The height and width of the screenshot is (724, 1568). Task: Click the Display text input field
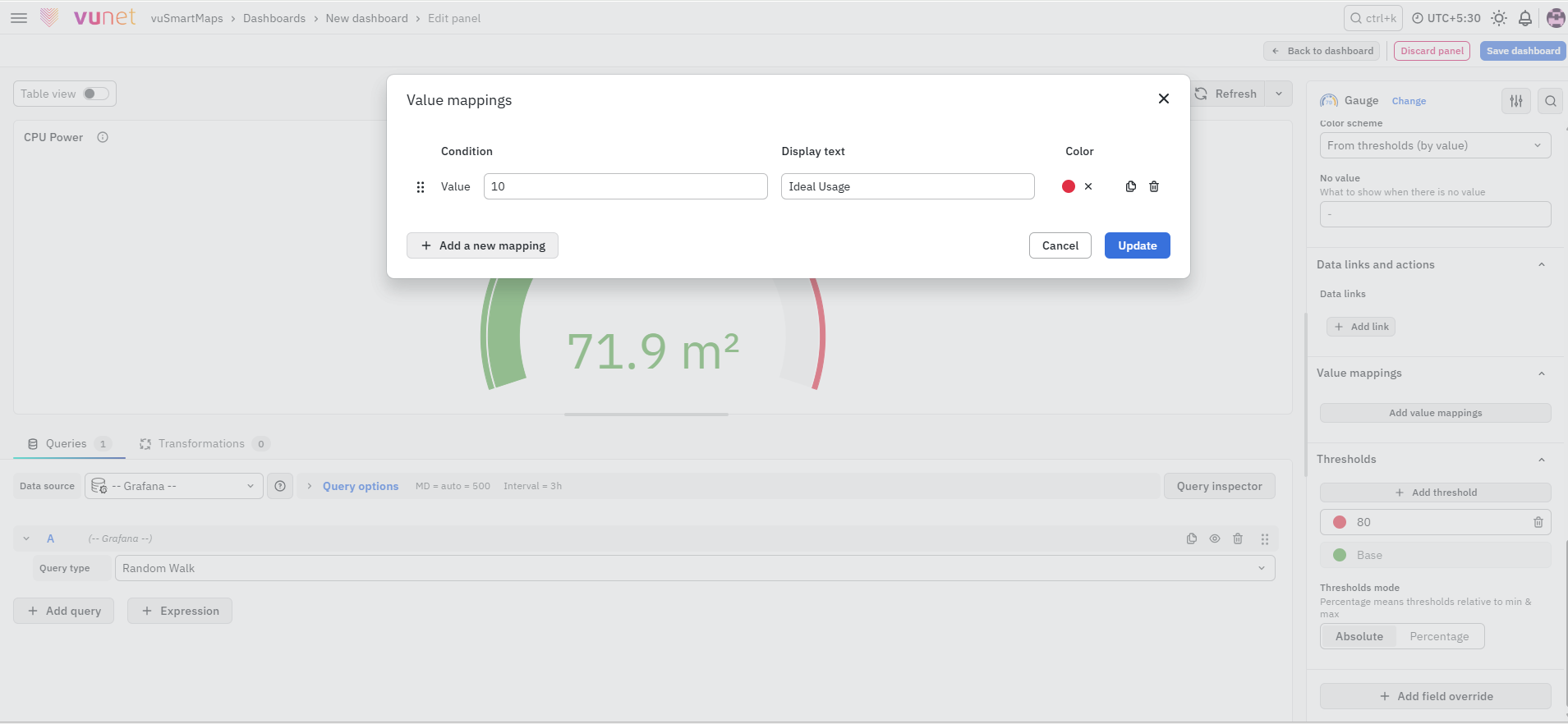tap(908, 186)
